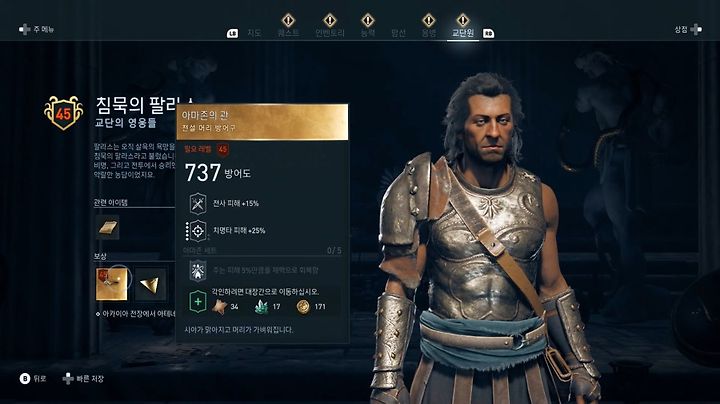The image size is (720, 404).
Task: Click the Amazon set bonus icon
Action: (198, 270)
